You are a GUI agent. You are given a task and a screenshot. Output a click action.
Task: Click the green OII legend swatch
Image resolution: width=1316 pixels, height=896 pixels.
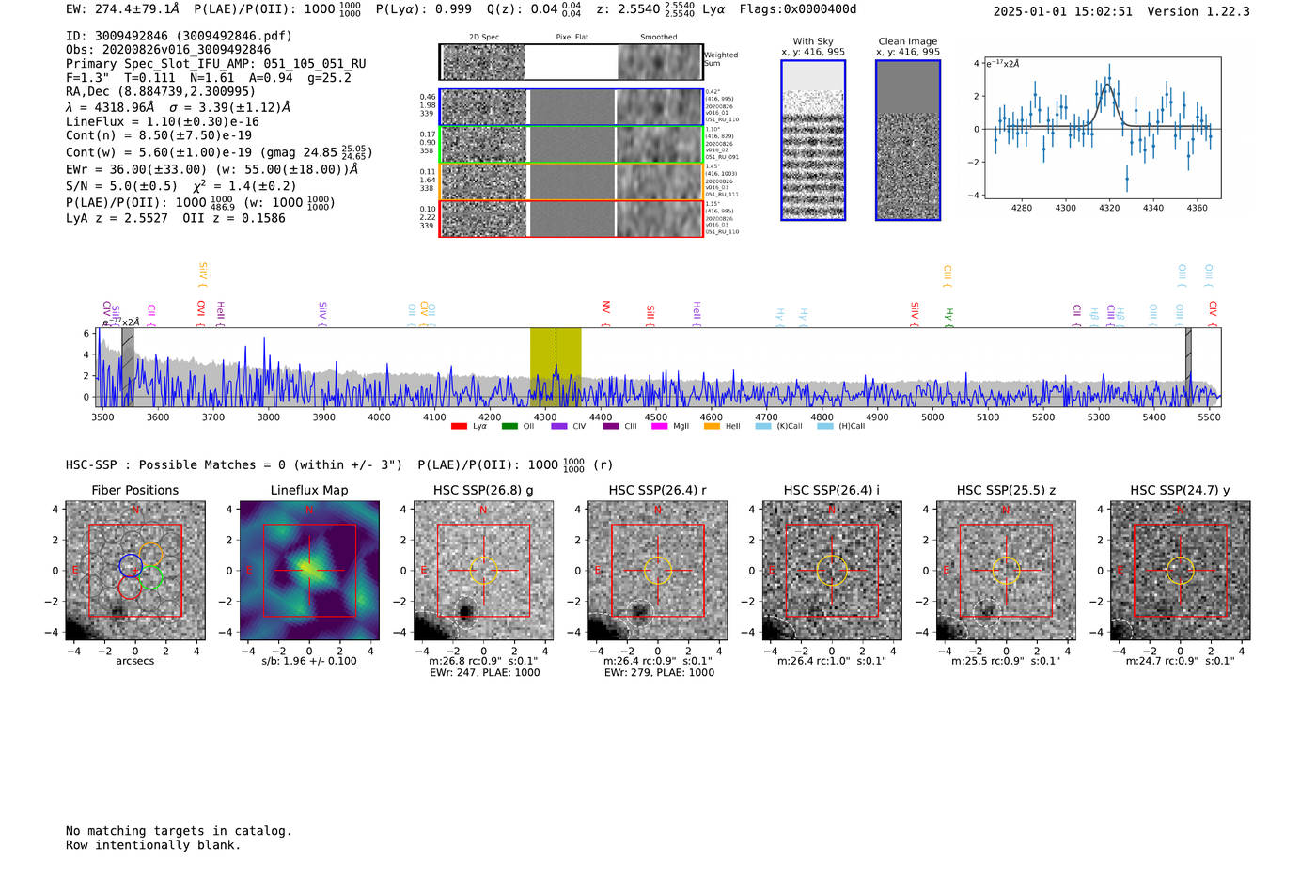(x=509, y=426)
